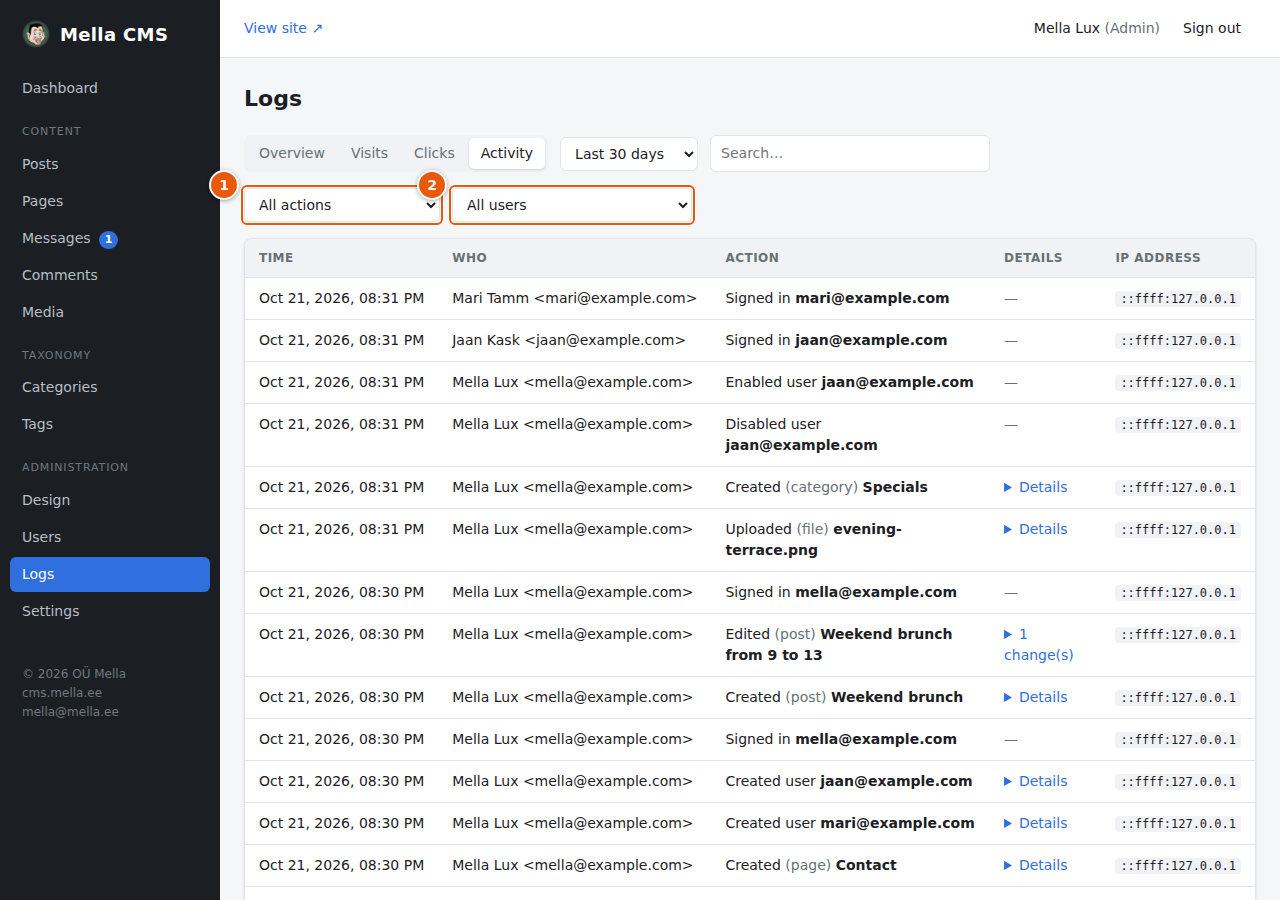The image size is (1280, 900).
Task: Open the Design section
Action: tap(110, 500)
